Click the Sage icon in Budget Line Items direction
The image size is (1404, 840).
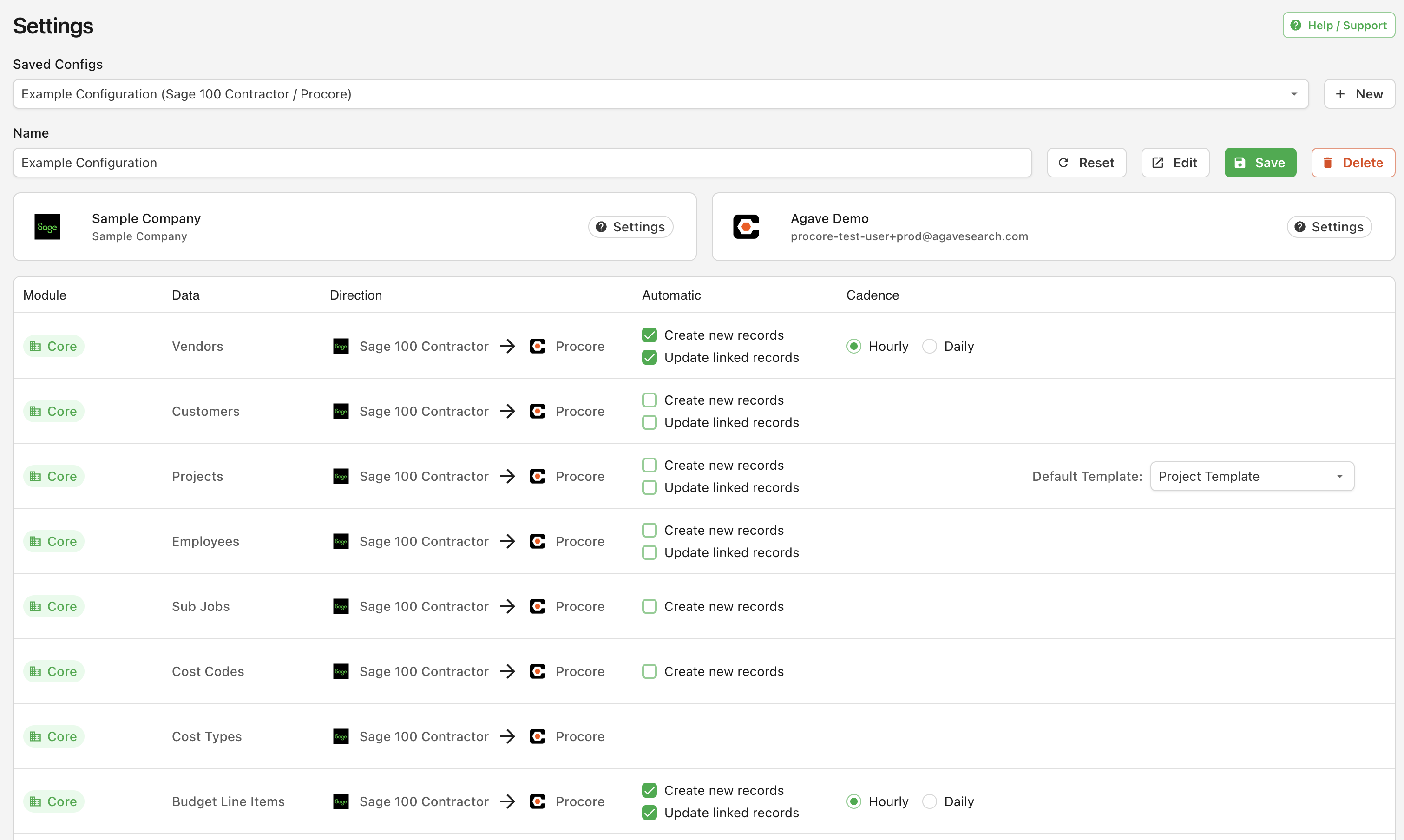point(341,801)
